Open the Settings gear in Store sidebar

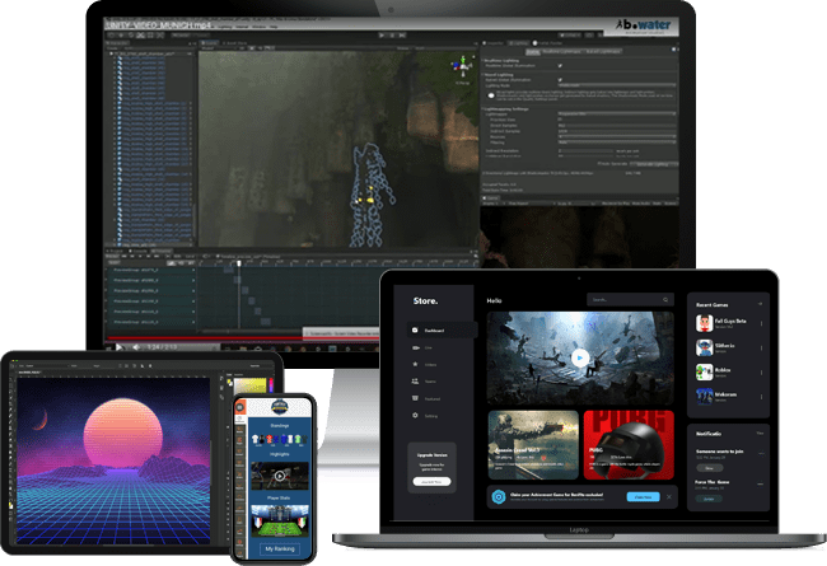pos(415,415)
